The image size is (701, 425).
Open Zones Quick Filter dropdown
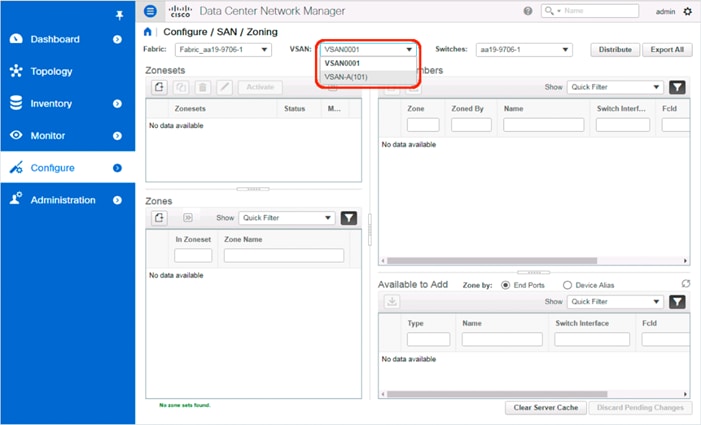tap(287, 218)
